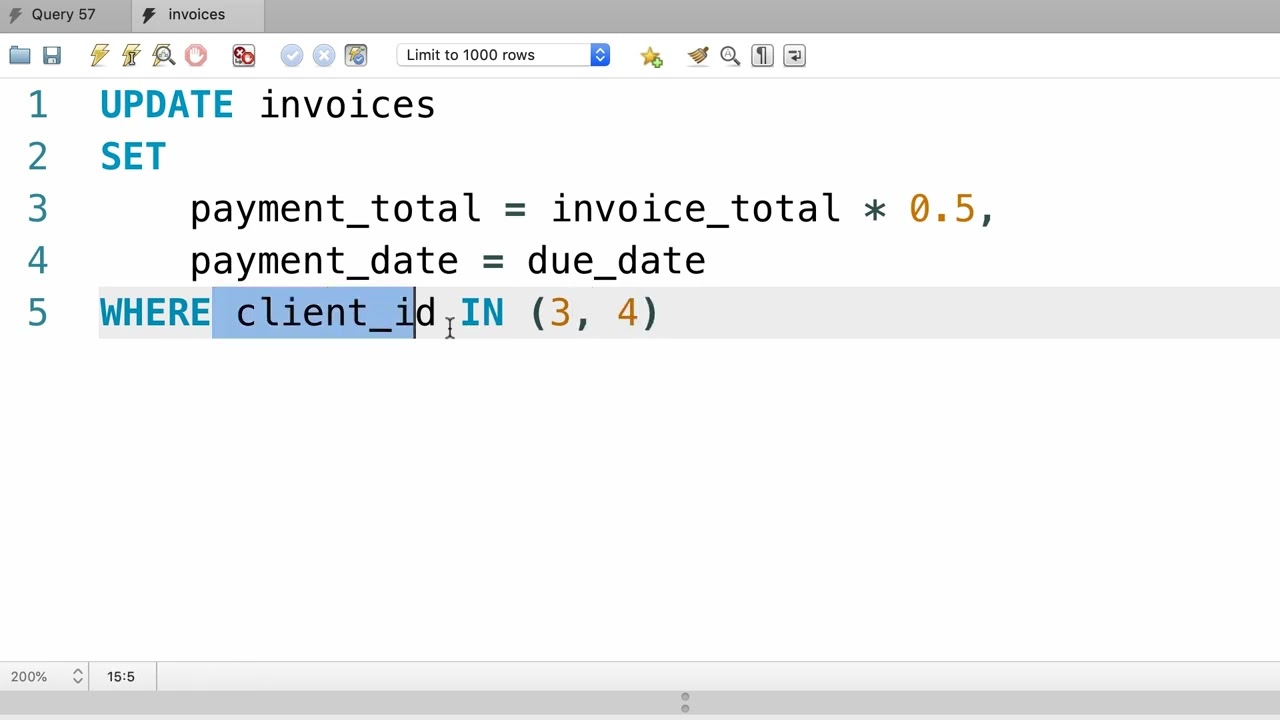Click line number 1 in the gutter
The width and height of the screenshot is (1280, 720).
[x=38, y=105]
